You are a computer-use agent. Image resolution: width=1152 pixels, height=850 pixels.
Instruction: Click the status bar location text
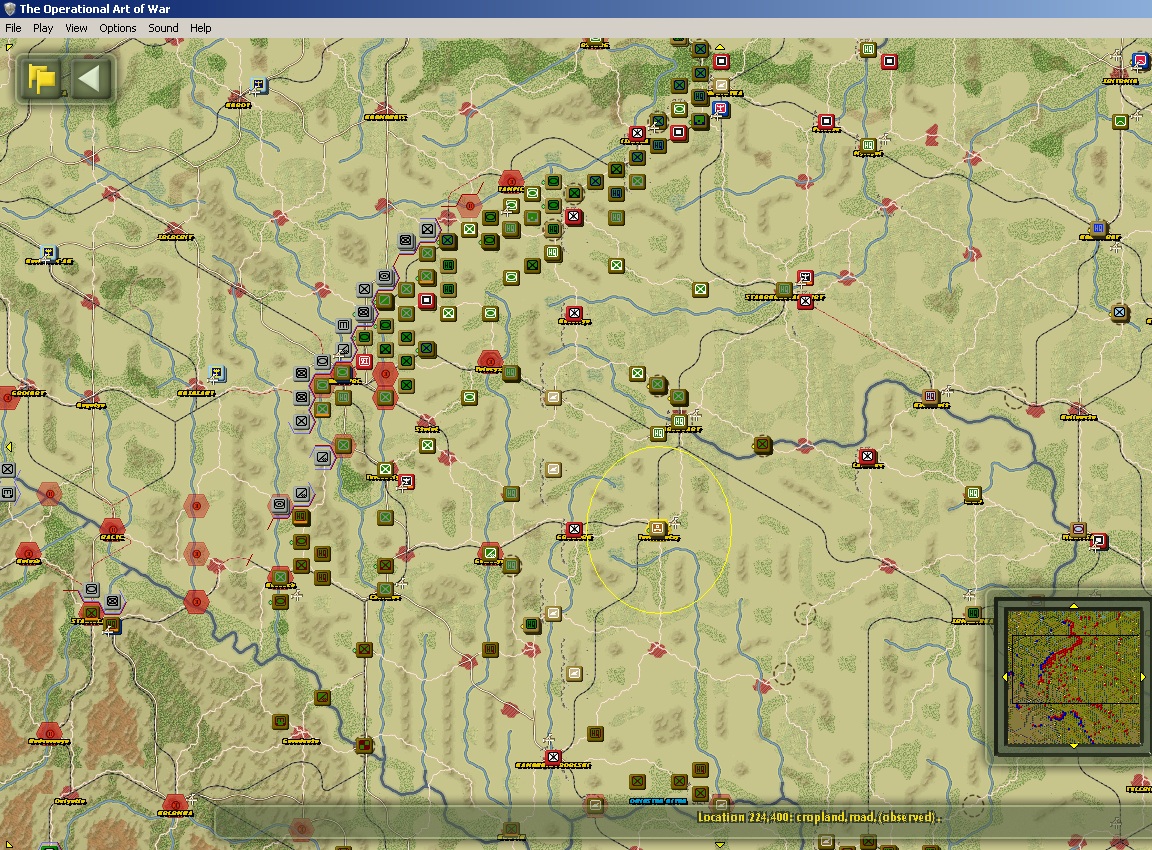818,817
